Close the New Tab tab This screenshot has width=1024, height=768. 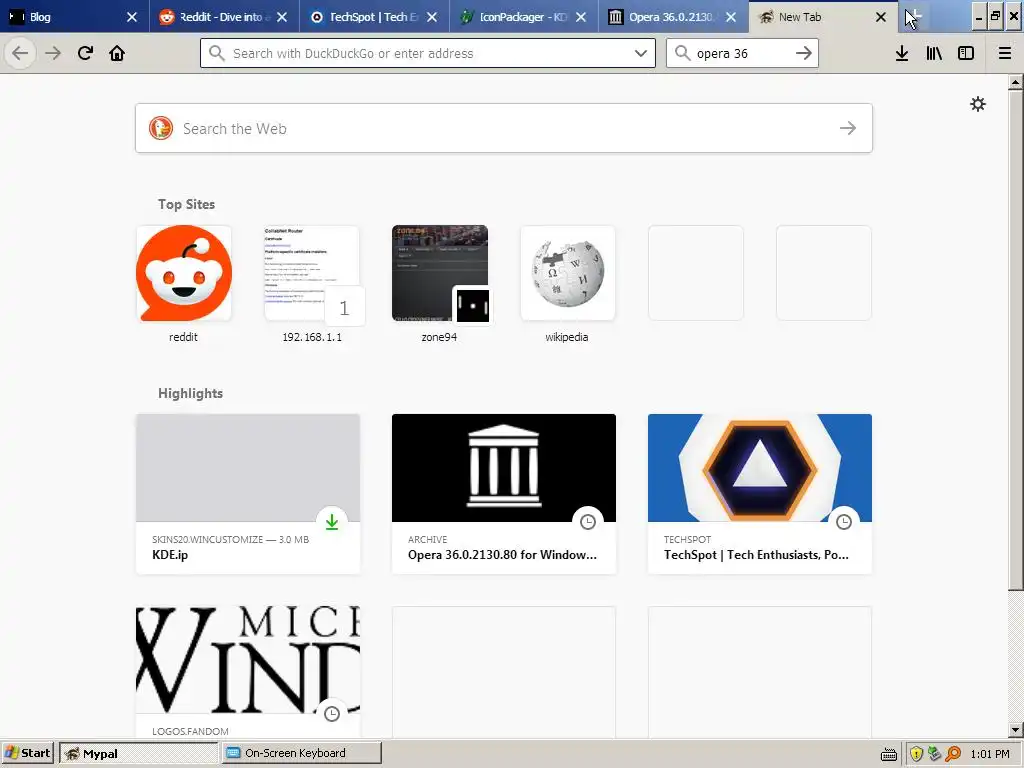(x=881, y=17)
